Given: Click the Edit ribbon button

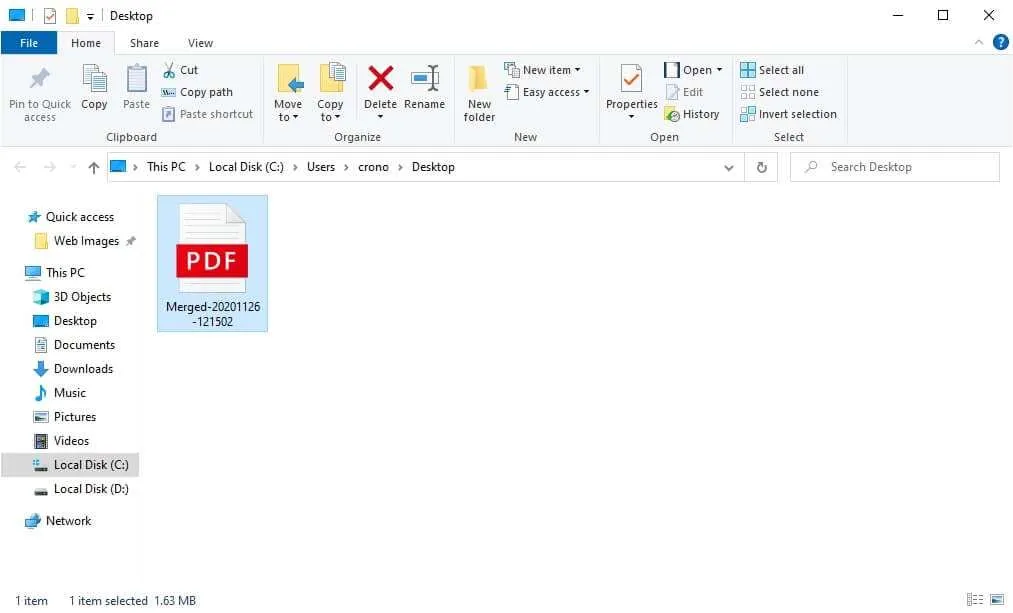Looking at the screenshot, I should tap(684, 92).
